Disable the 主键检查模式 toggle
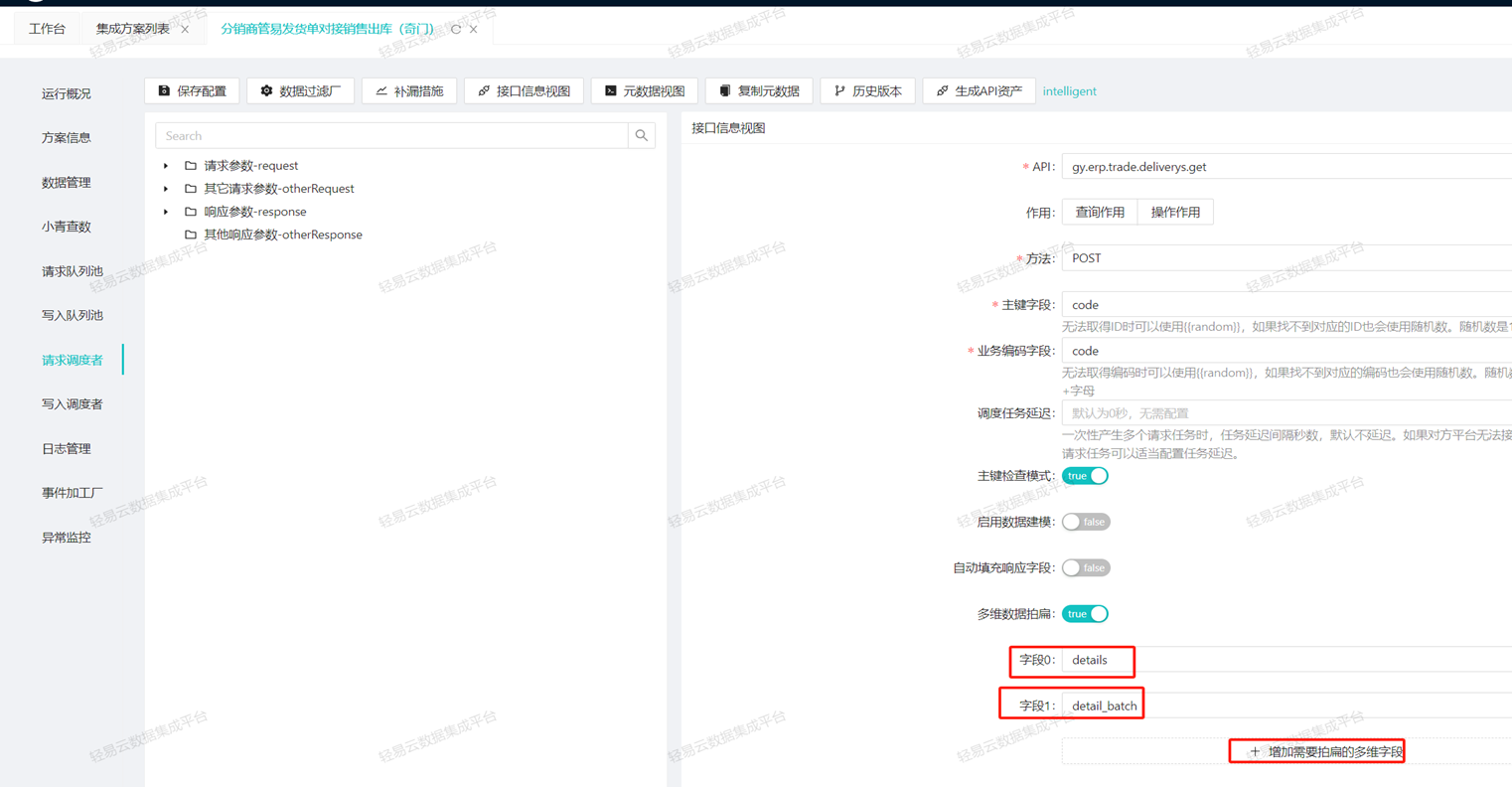 (x=1085, y=476)
